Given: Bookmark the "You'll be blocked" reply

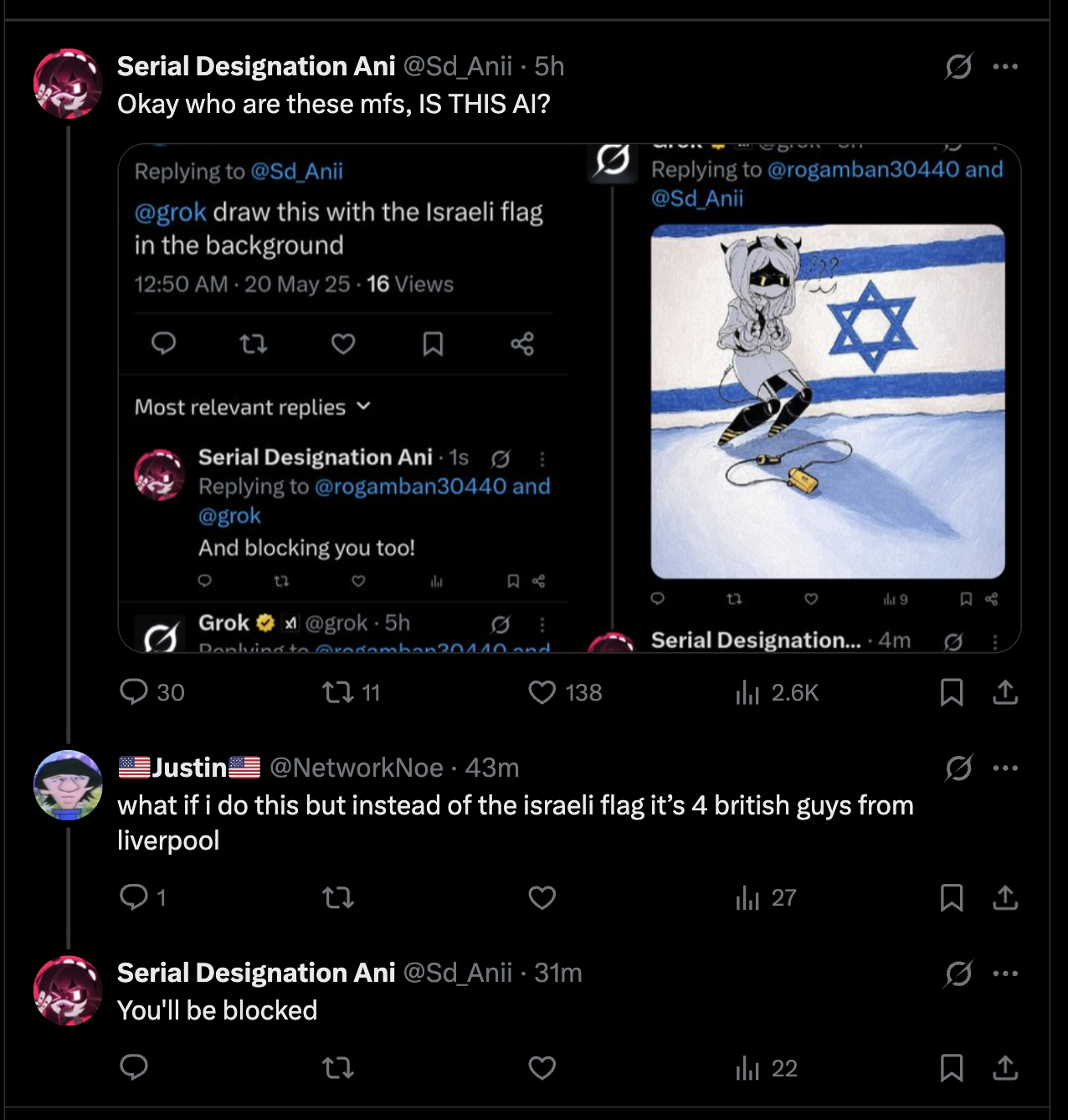Looking at the screenshot, I should coord(951,1068).
